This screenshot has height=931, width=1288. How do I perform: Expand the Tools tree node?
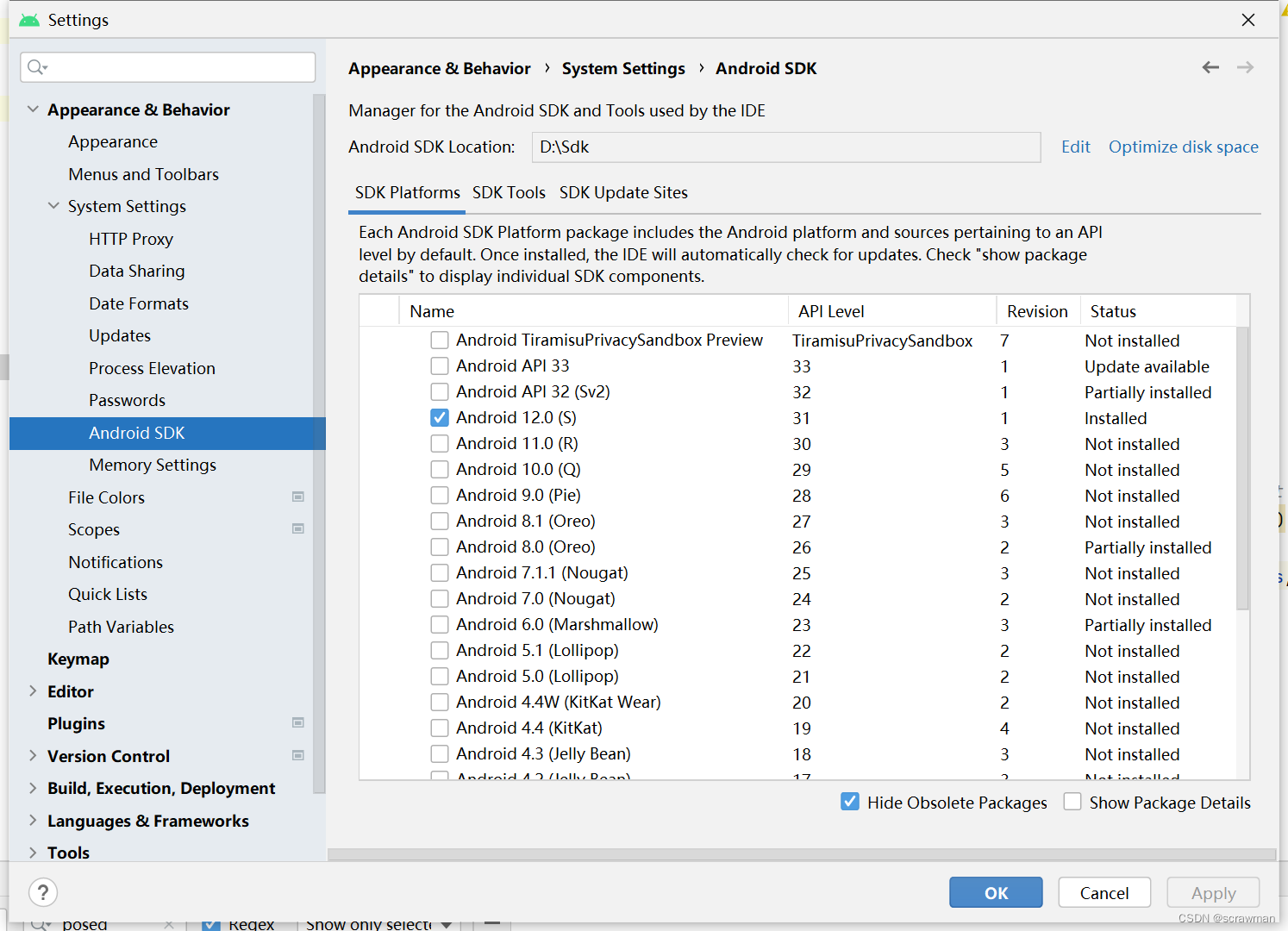coord(33,853)
